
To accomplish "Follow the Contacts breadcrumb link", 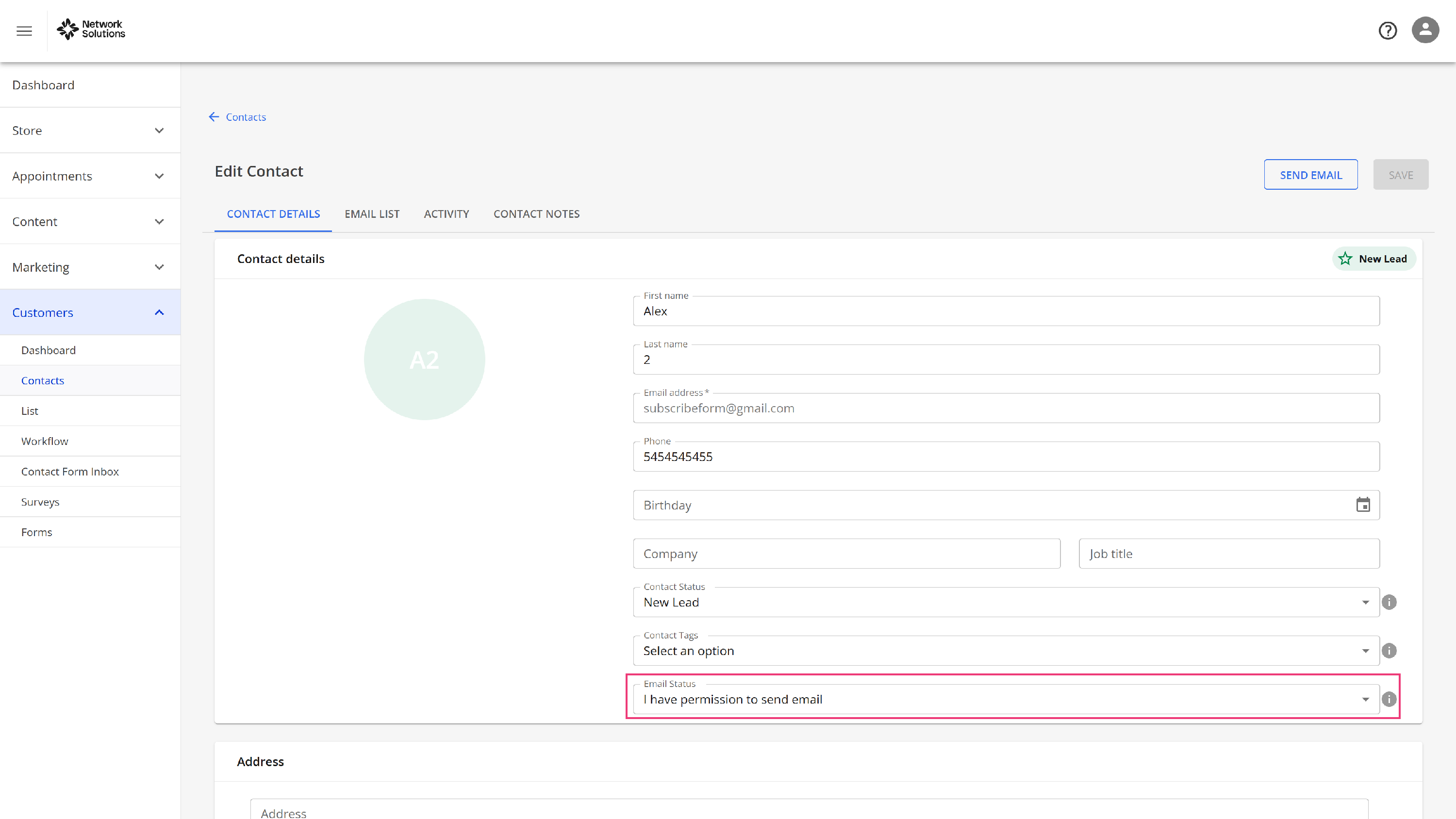I will coord(246,117).
